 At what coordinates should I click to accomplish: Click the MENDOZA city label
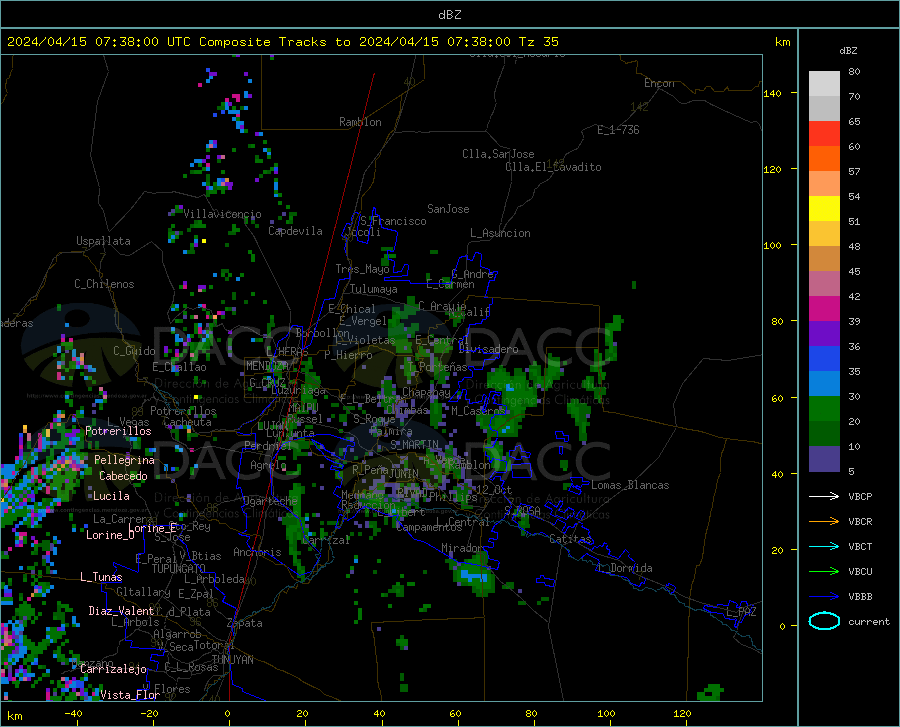[267, 366]
